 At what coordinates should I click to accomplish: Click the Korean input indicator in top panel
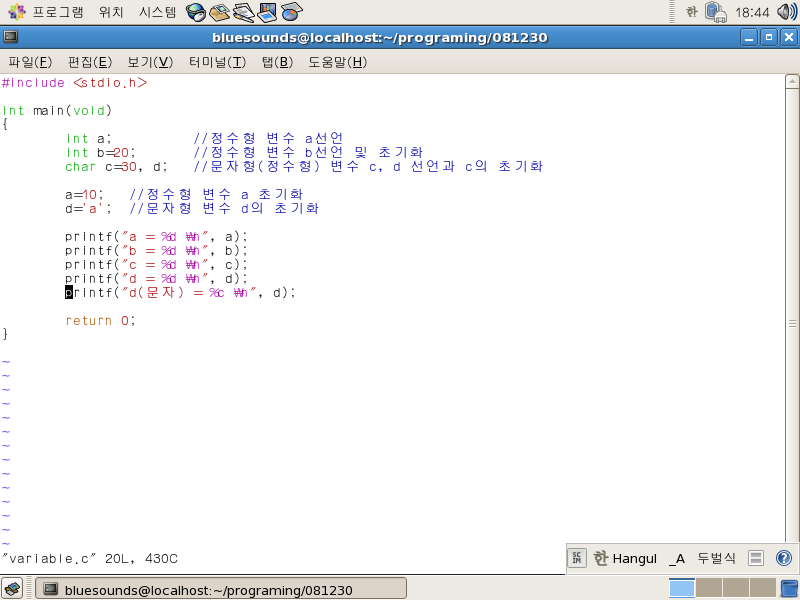tap(691, 12)
